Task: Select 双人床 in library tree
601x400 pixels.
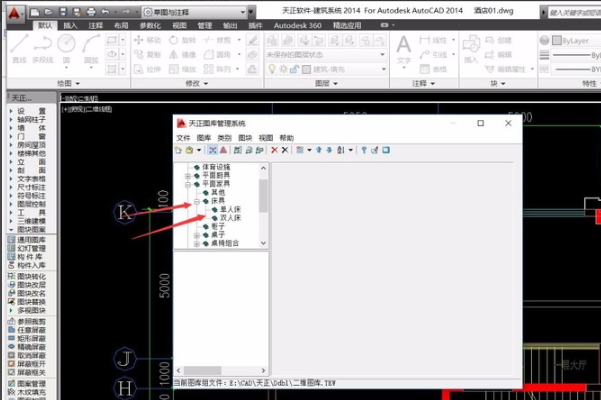Action: (230, 218)
